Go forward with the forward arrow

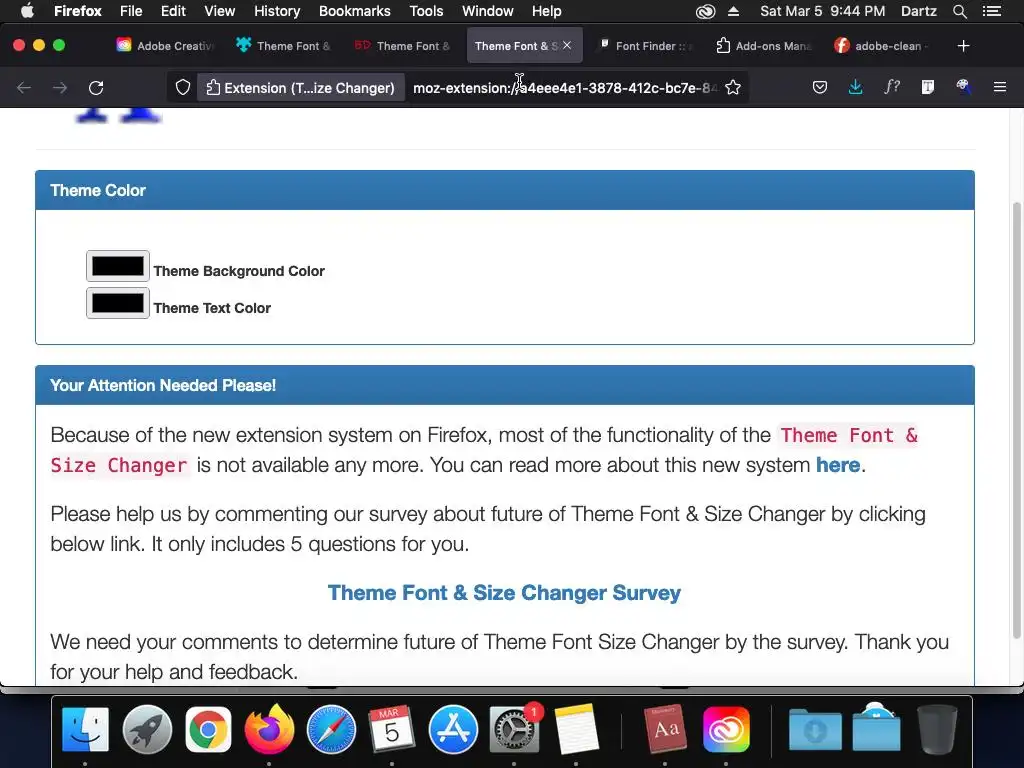pyautogui.click(x=60, y=88)
